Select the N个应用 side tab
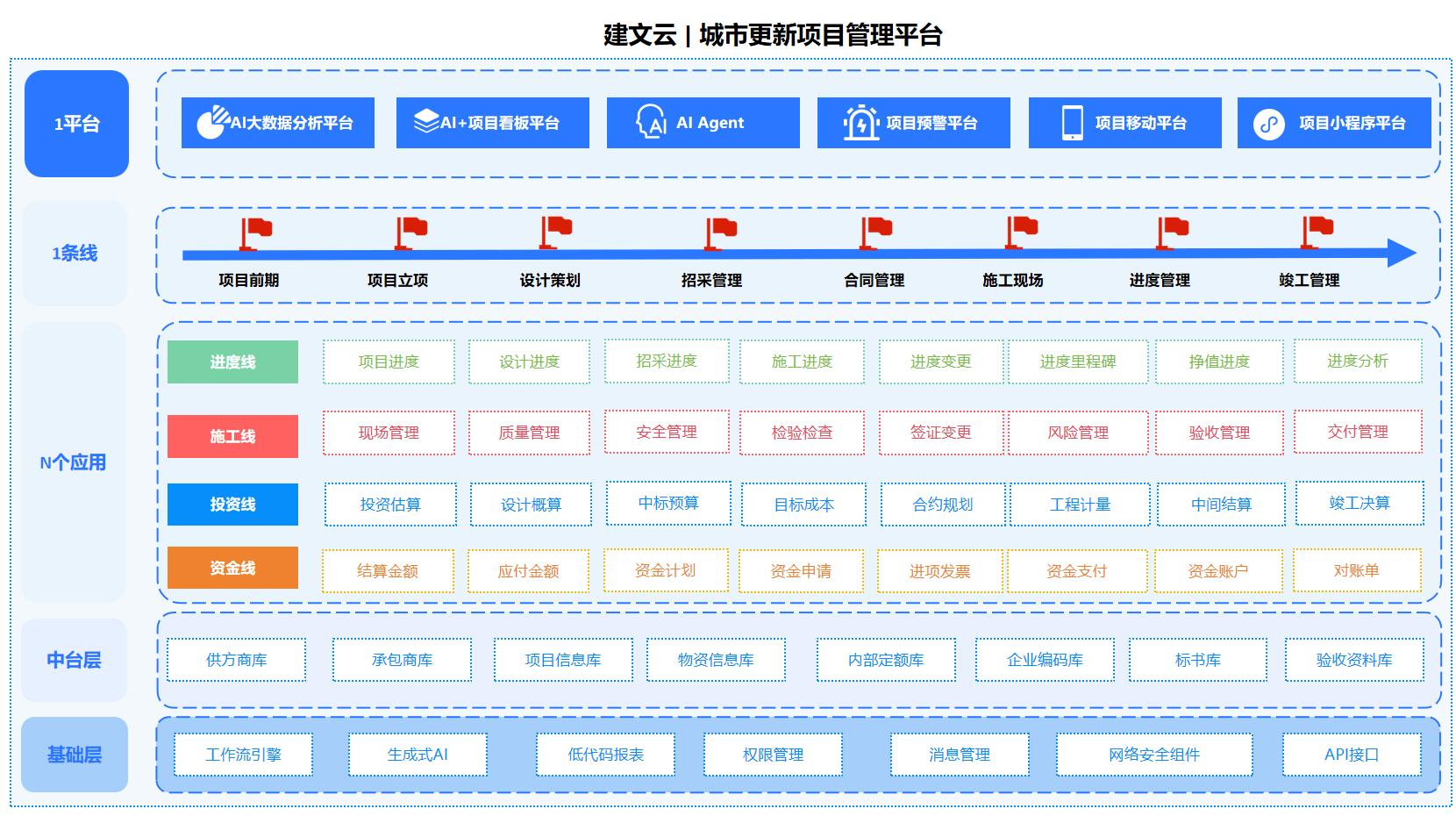The image size is (1456, 816). [x=74, y=462]
